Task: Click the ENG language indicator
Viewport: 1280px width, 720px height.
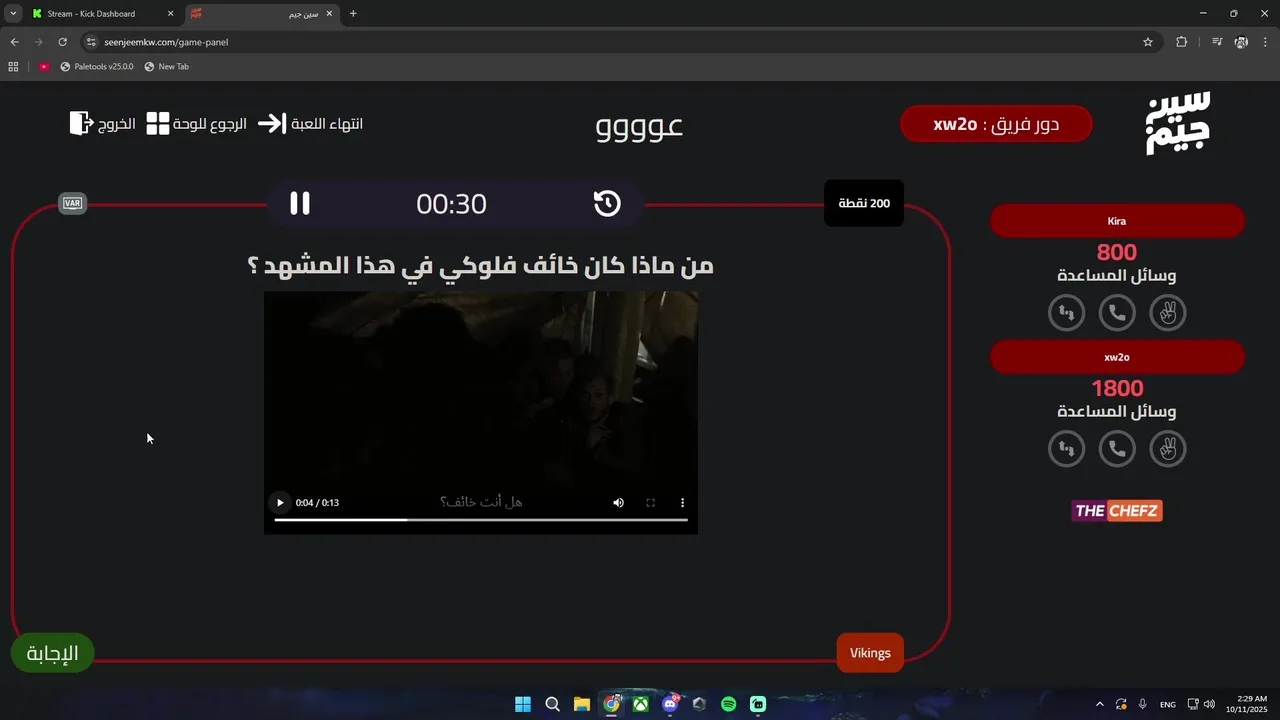Action: pyautogui.click(x=1167, y=704)
